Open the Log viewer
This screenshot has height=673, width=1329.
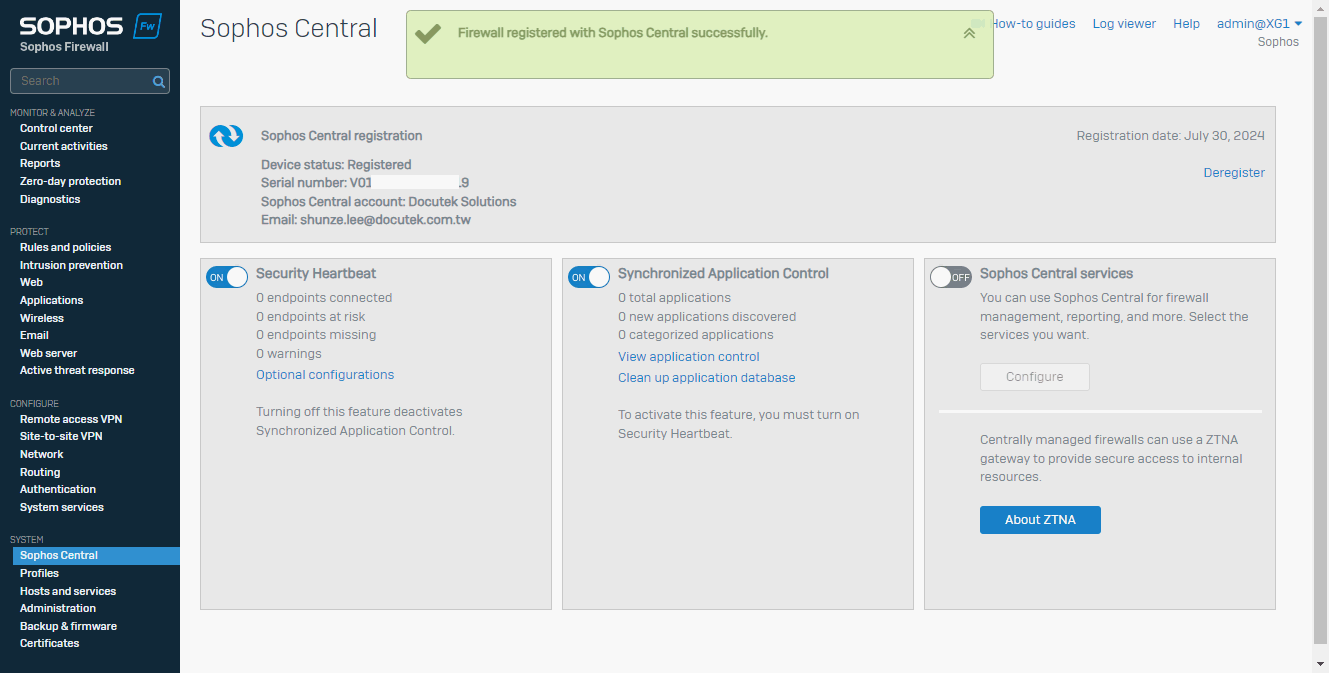click(1124, 24)
